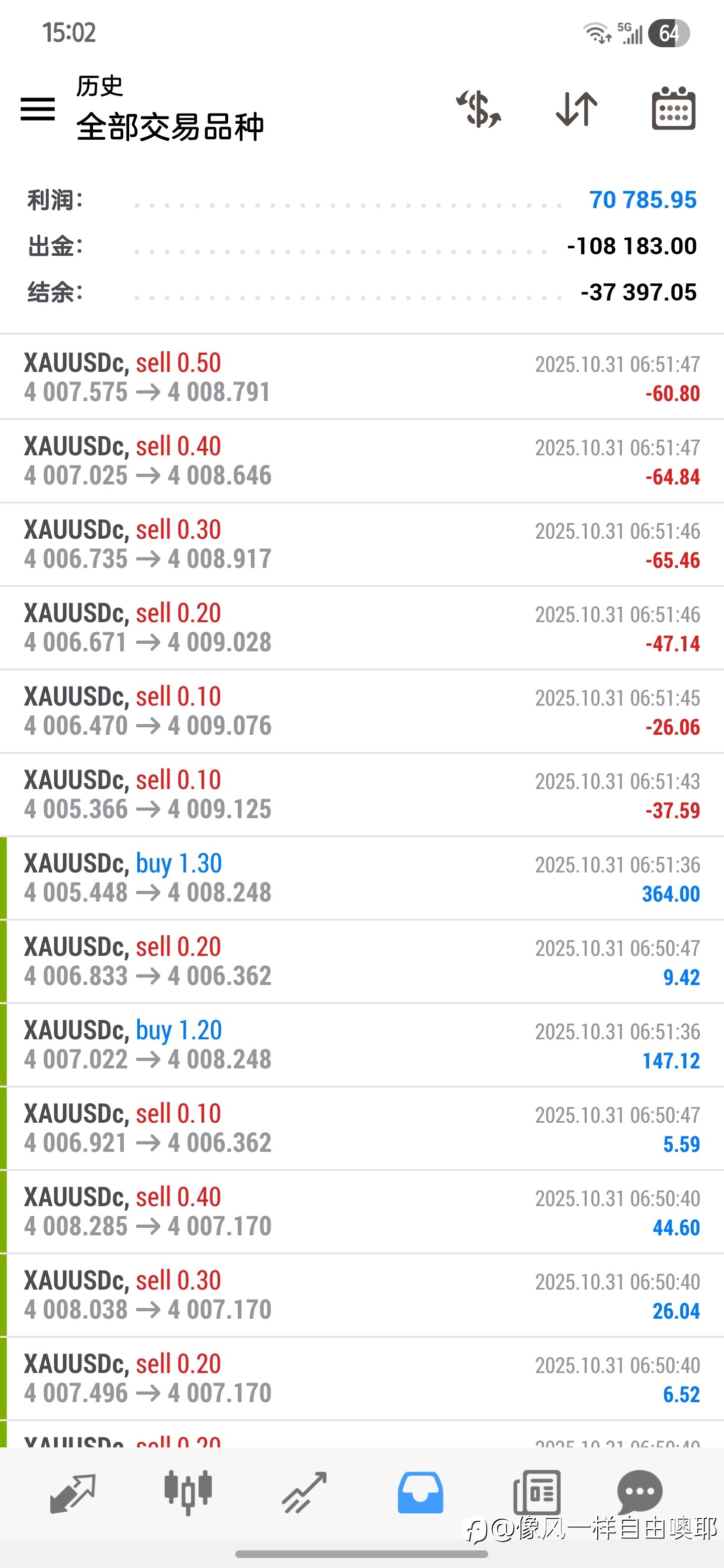Expand the buy 1.20 trade earning 147.12
This screenshot has height=1568, width=724.
pos(361,1044)
